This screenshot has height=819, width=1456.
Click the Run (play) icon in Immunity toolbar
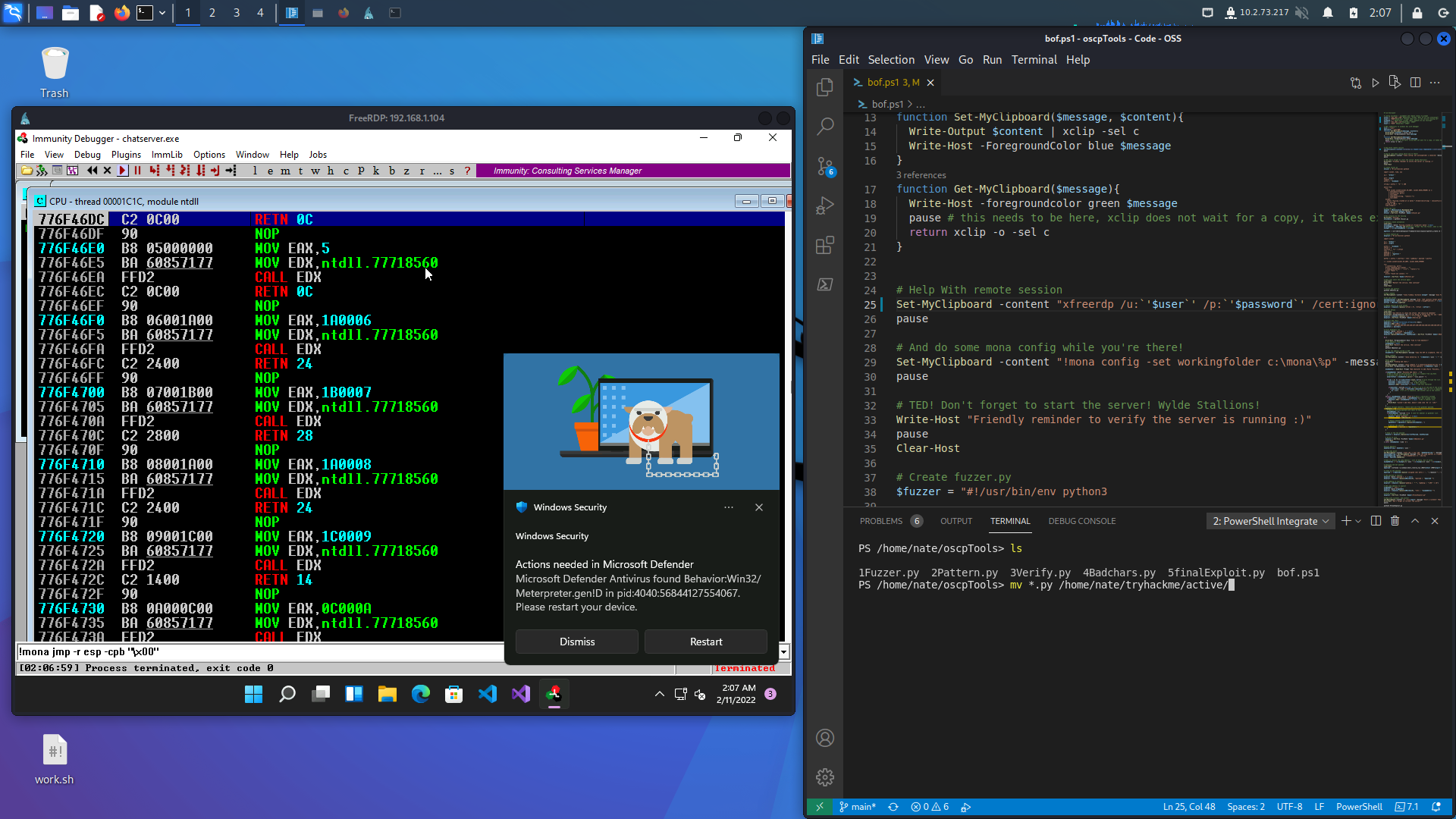click(122, 171)
